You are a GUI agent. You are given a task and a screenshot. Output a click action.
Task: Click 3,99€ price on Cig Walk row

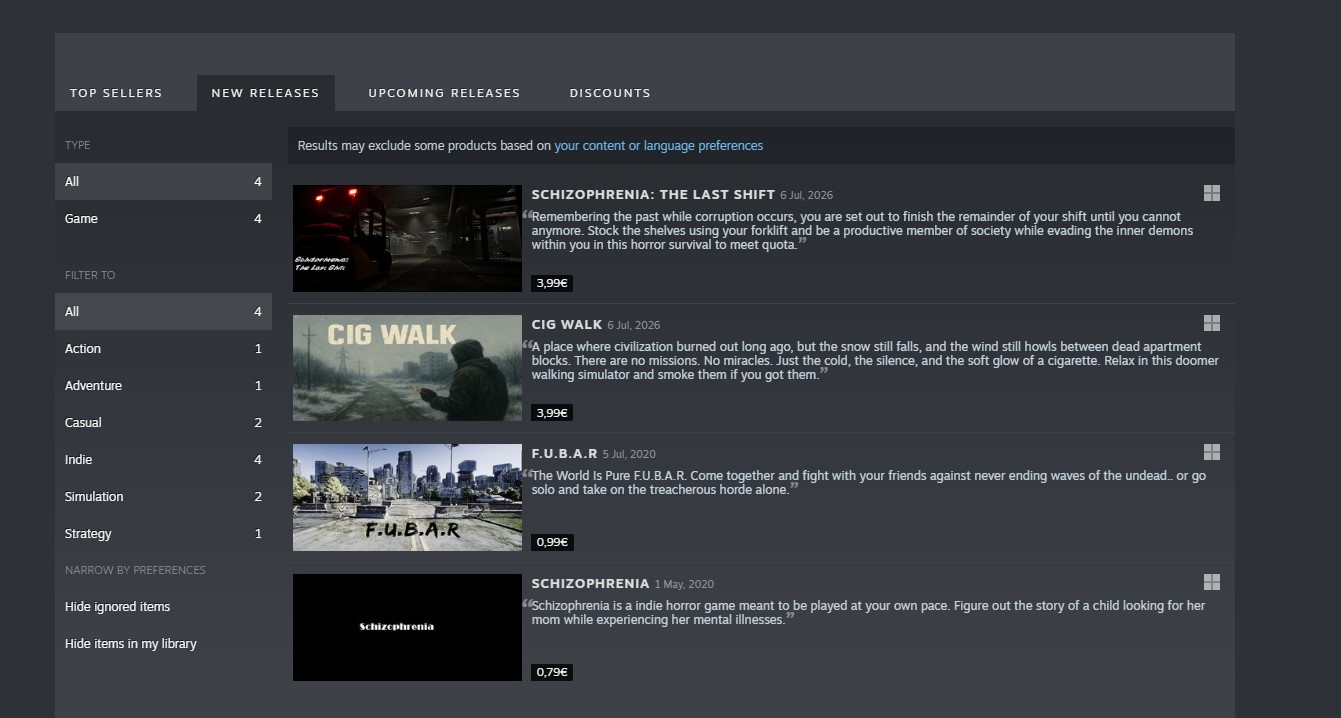coord(552,413)
